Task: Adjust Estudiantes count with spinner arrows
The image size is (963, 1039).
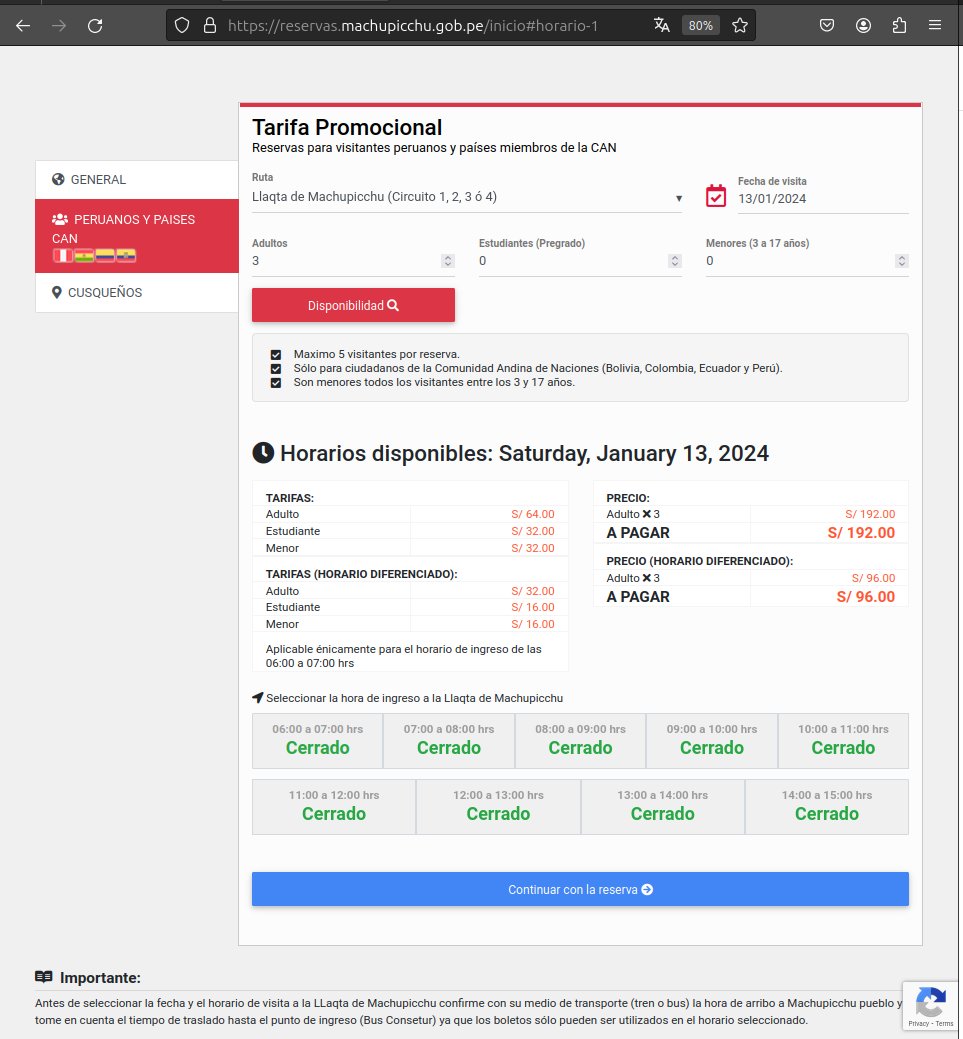Action: [675, 261]
